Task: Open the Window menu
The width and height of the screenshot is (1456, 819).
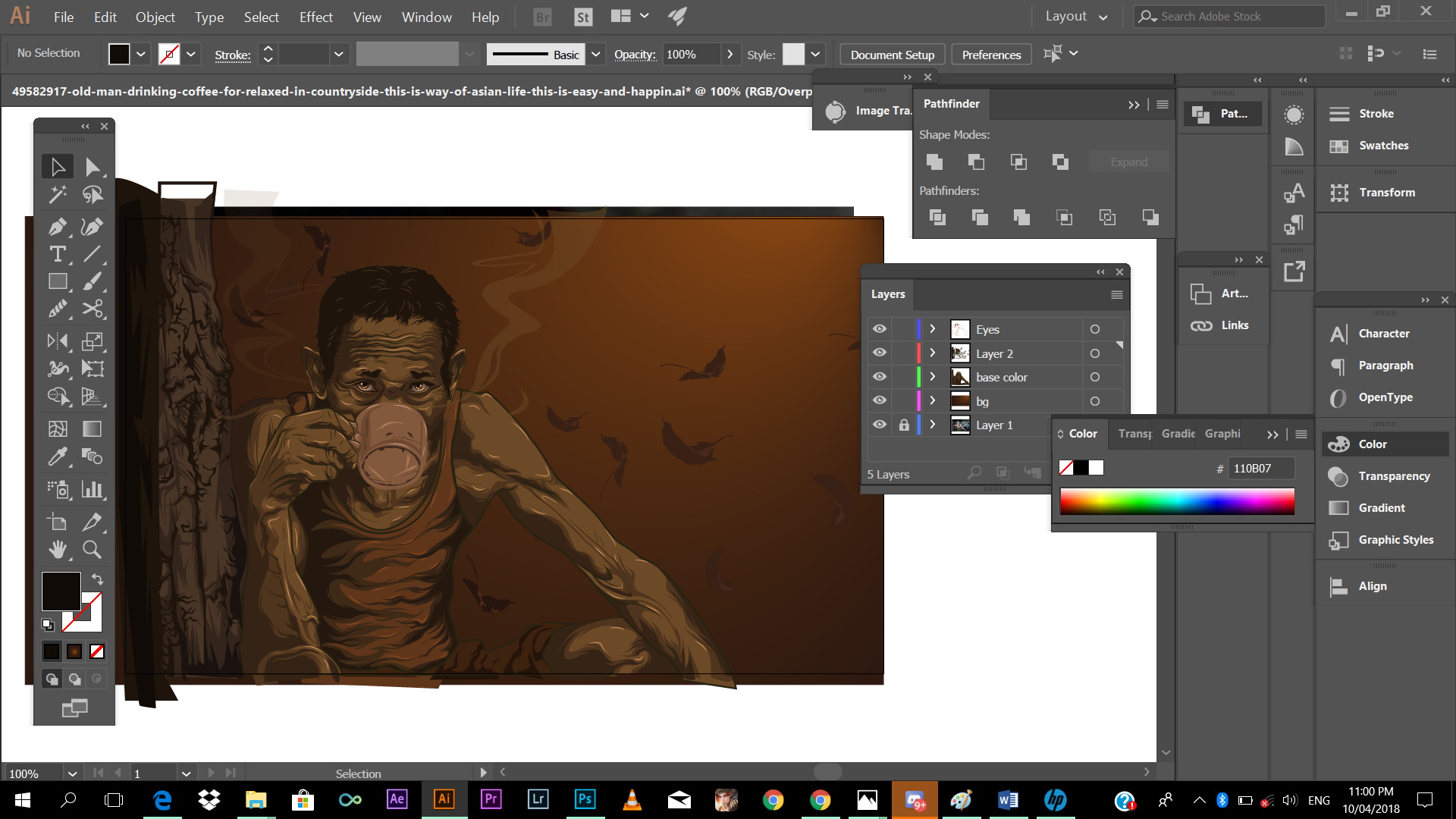Action: (x=427, y=17)
